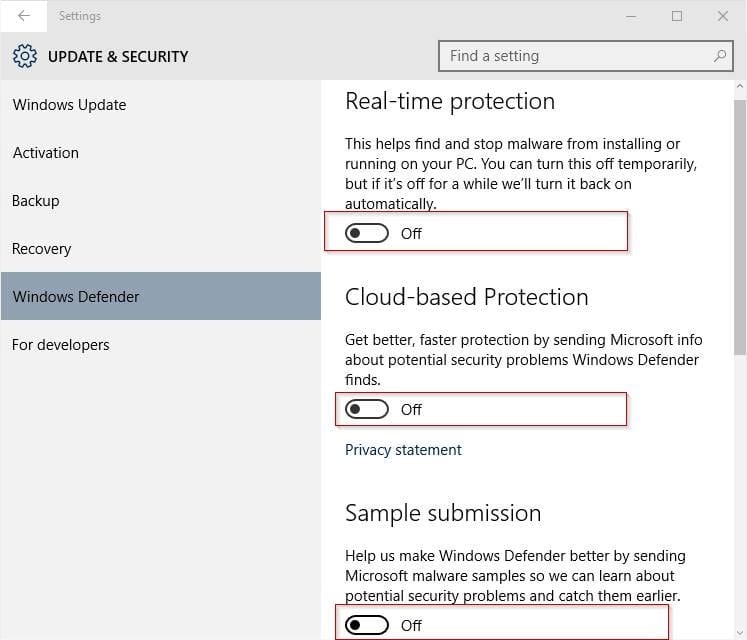The width and height of the screenshot is (747, 640).
Task: Click the UPDATE & SECURITY title
Action: pyautogui.click(x=118, y=56)
